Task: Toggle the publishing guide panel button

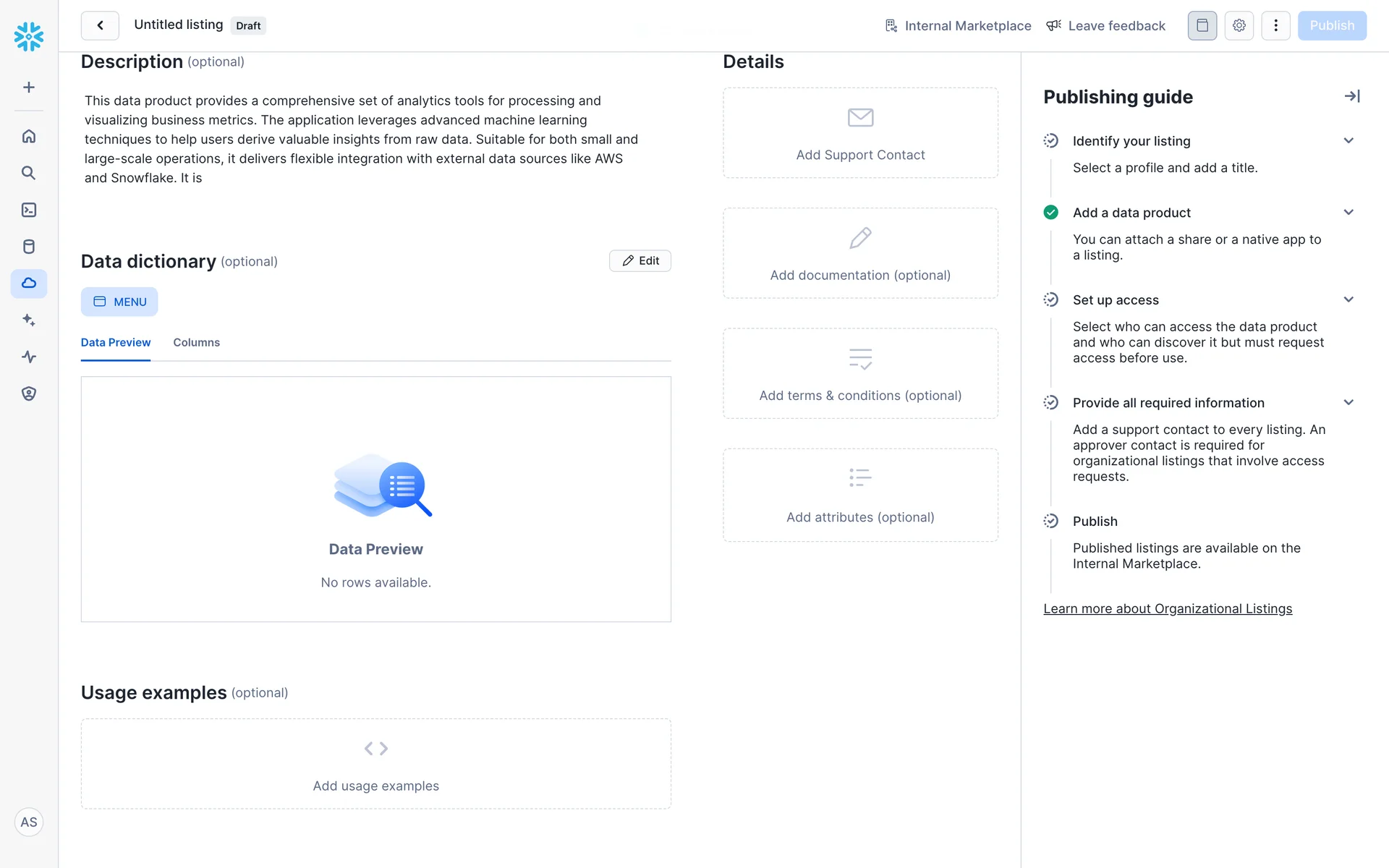Action: (x=1202, y=25)
